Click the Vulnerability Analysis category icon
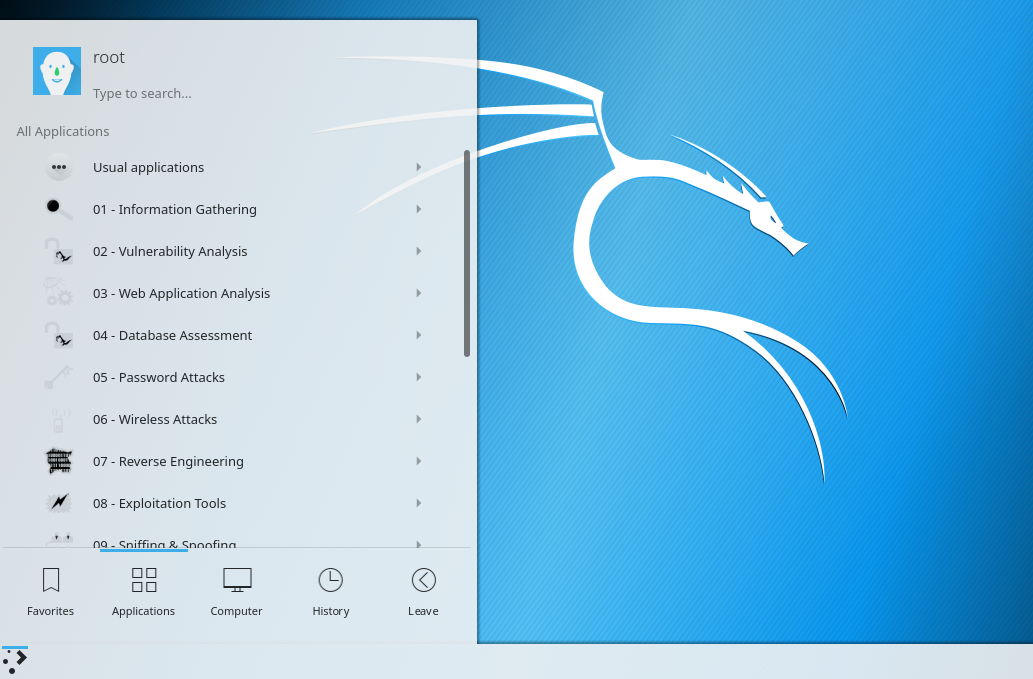 point(59,252)
